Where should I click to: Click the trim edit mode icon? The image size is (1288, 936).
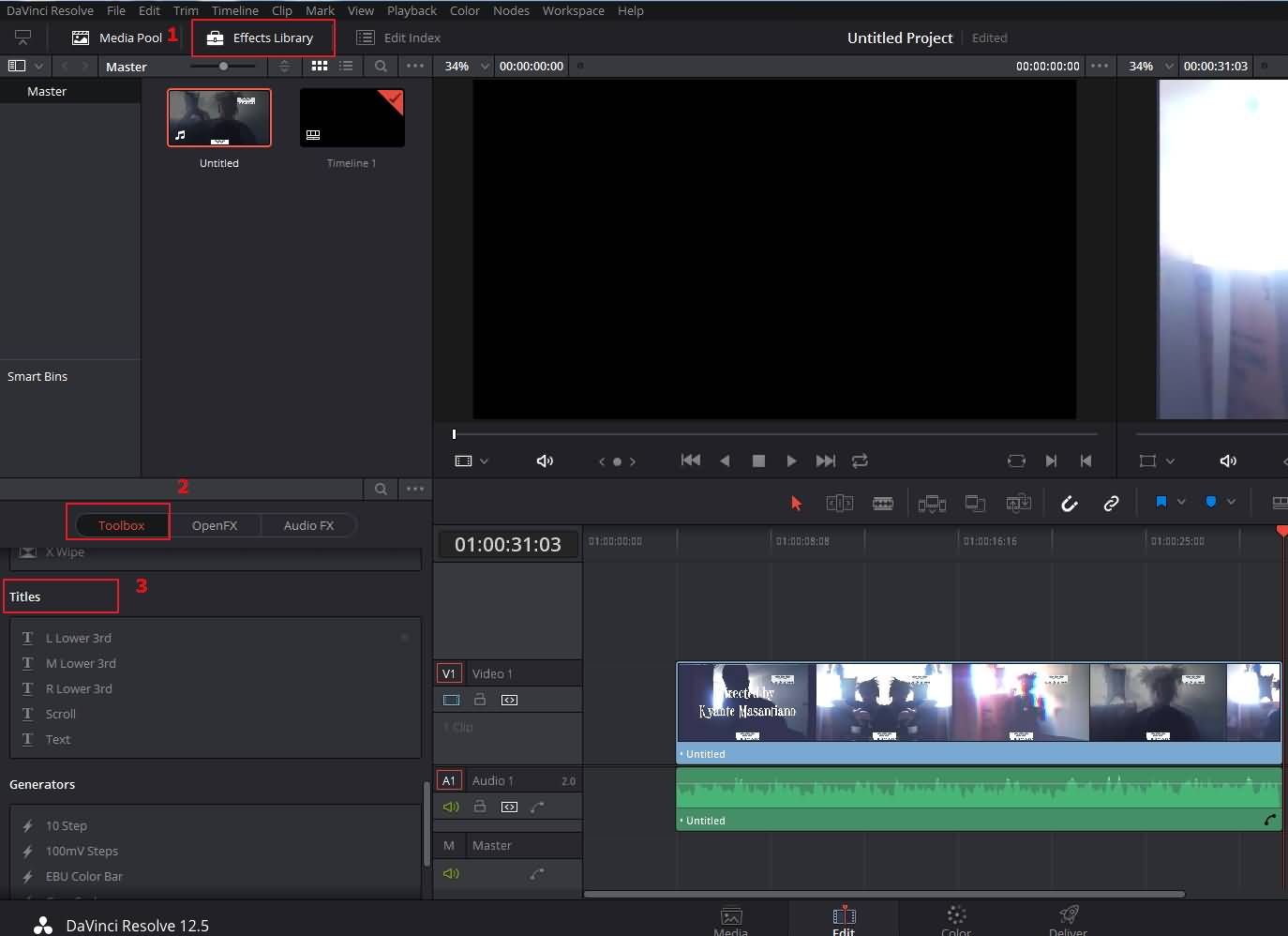point(839,504)
